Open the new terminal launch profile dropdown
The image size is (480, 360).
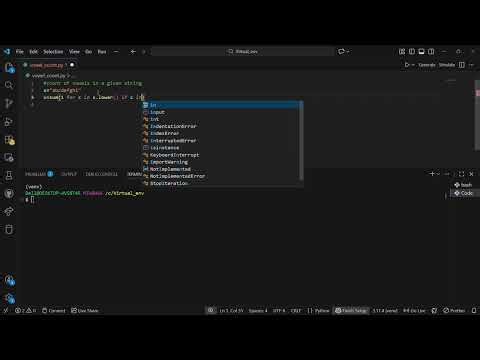coord(438,174)
